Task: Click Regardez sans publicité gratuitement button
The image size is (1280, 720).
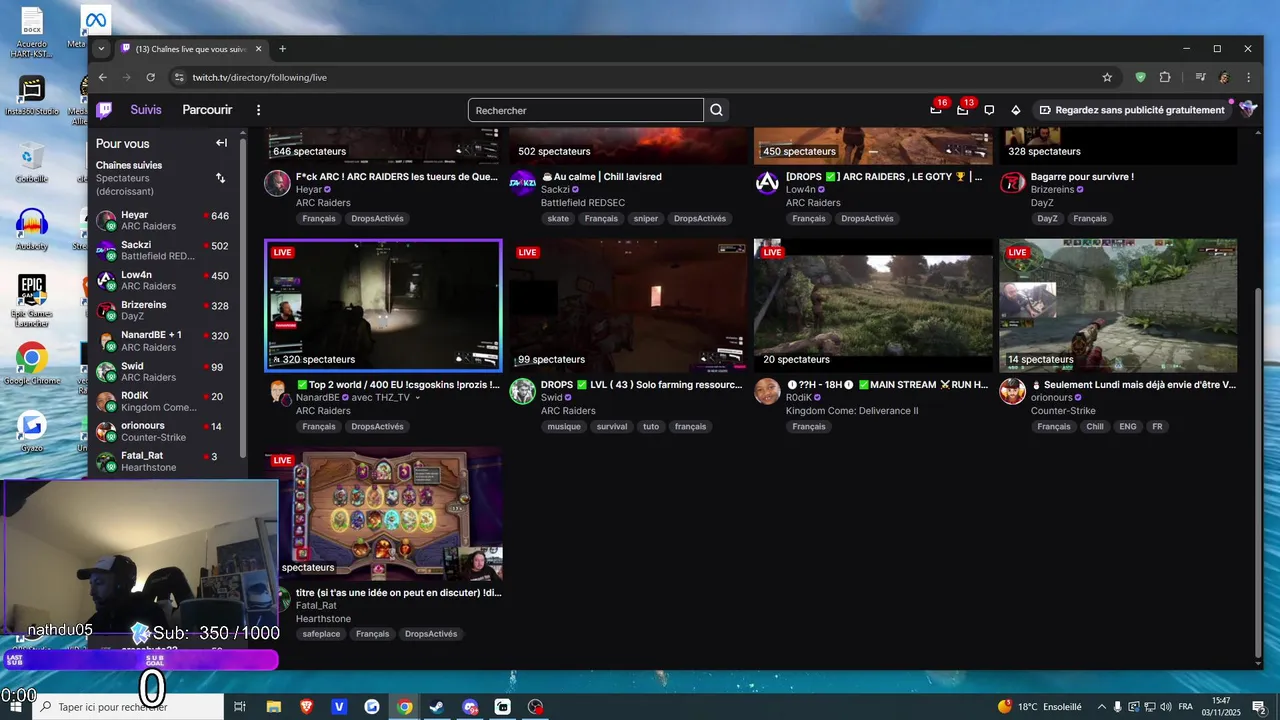Action: (x=1131, y=110)
